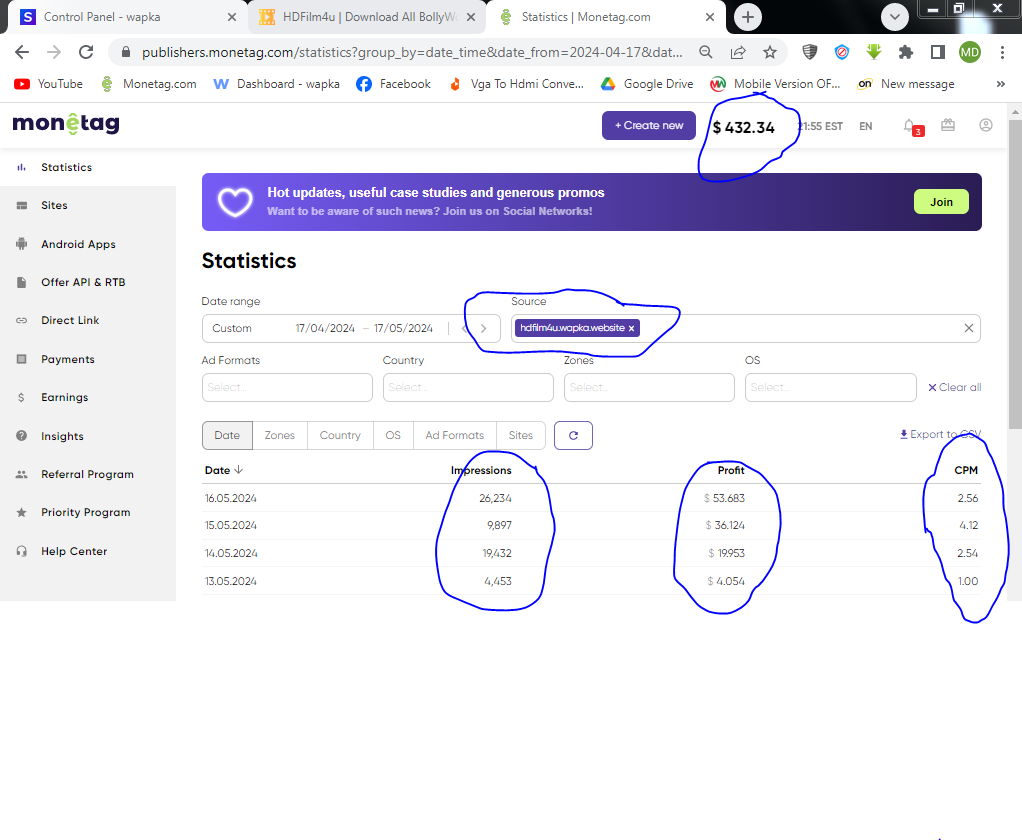The height and width of the screenshot is (840, 1022).
Task: Reload the page with refresh icon
Action: 86,52
